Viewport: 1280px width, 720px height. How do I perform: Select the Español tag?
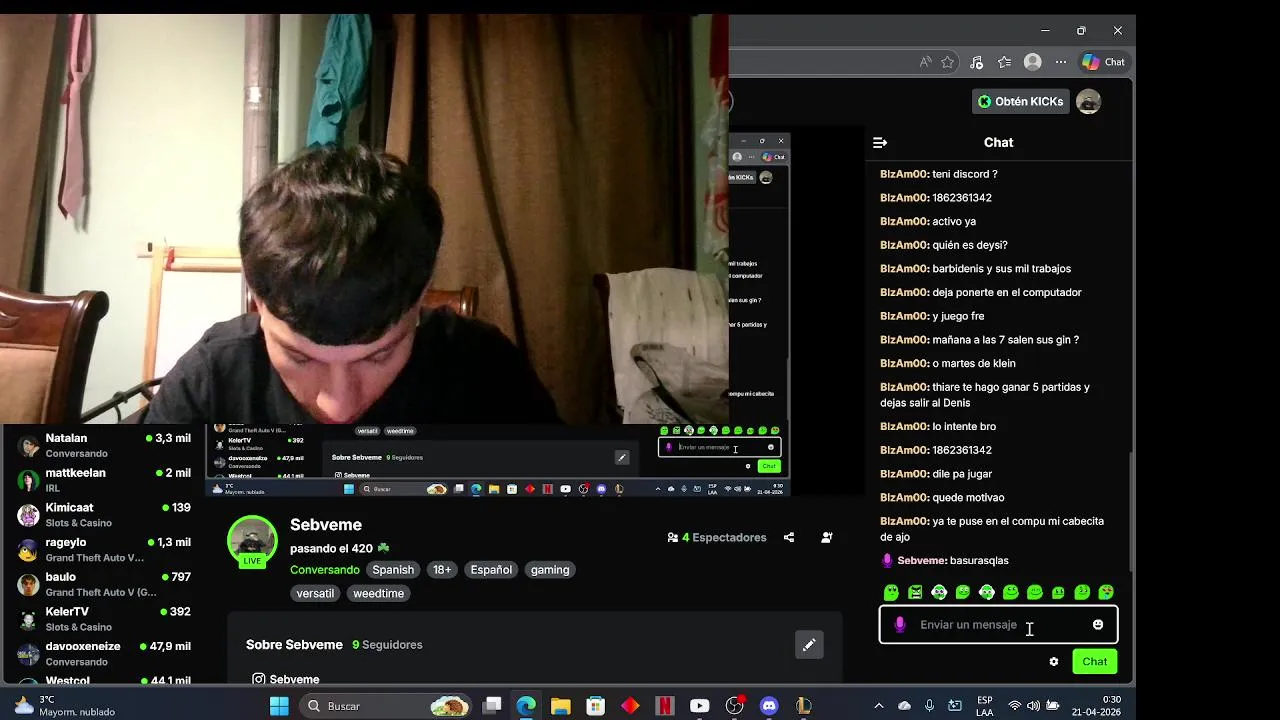[491, 570]
